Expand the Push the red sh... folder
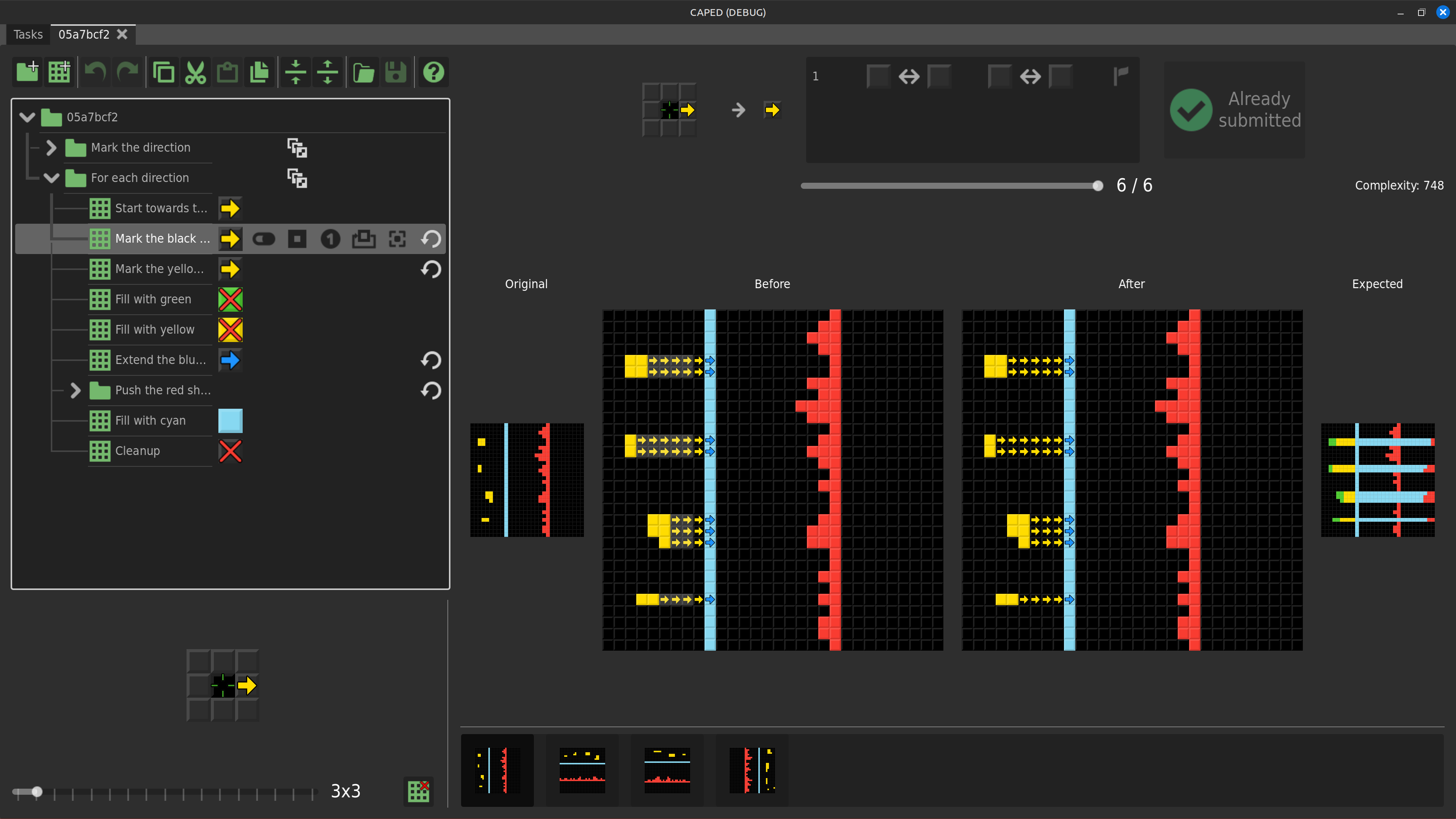This screenshot has width=1456, height=819. [75, 391]
